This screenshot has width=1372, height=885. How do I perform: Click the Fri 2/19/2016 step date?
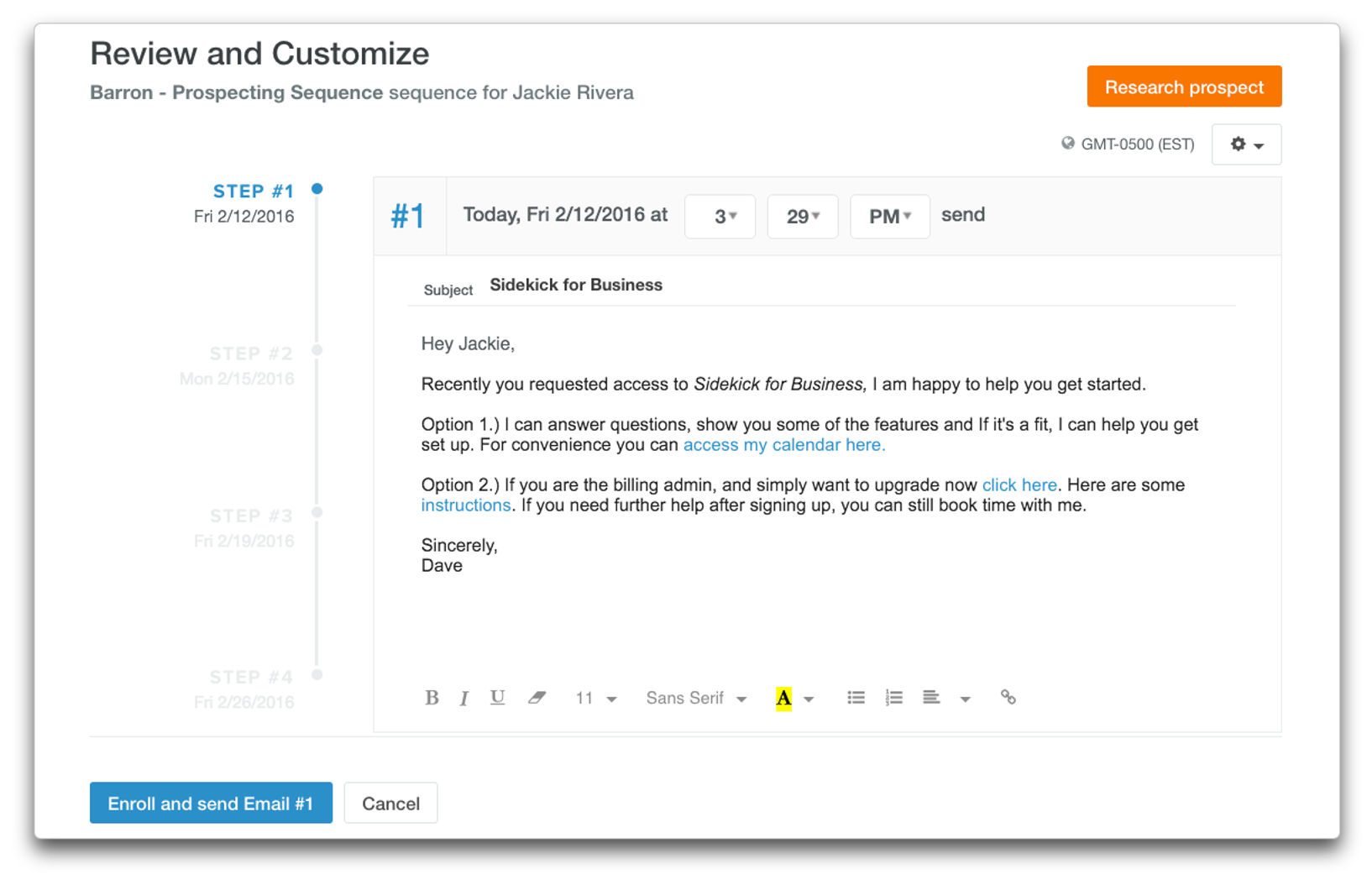(244, 542)
